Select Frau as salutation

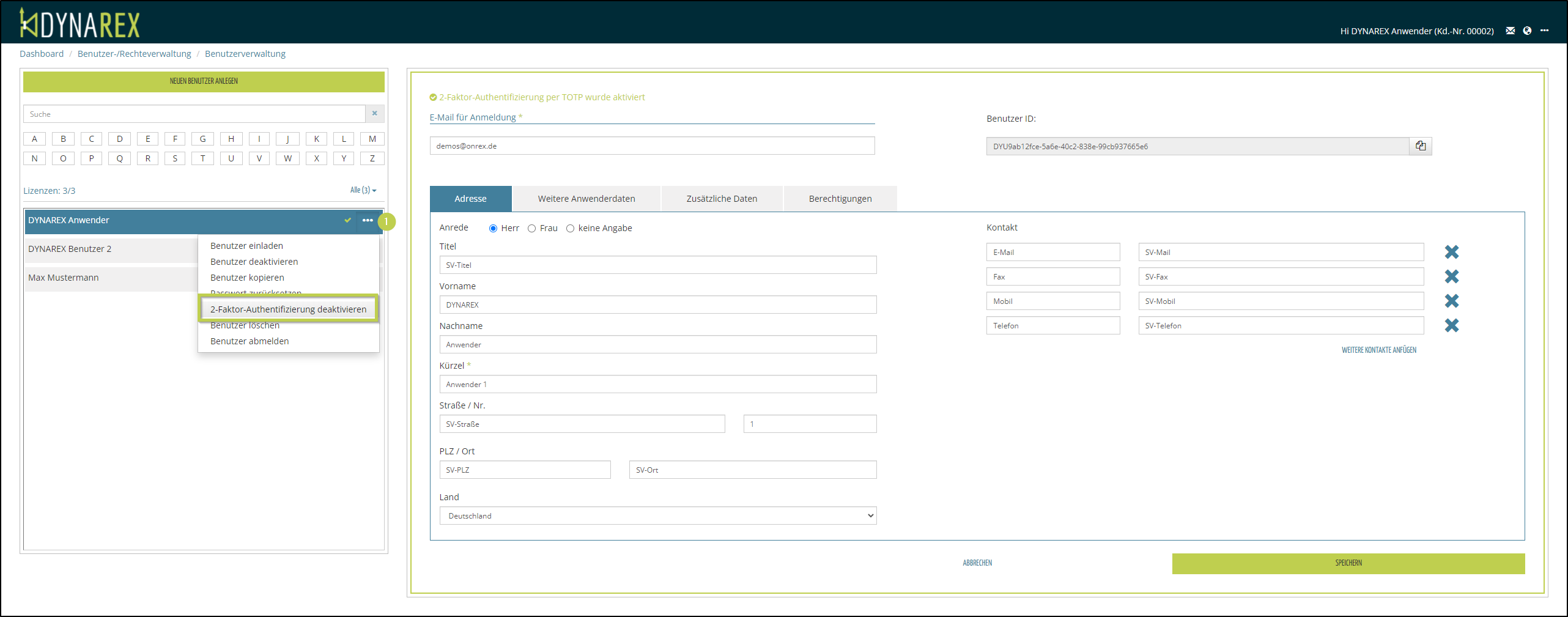point(531,229)
